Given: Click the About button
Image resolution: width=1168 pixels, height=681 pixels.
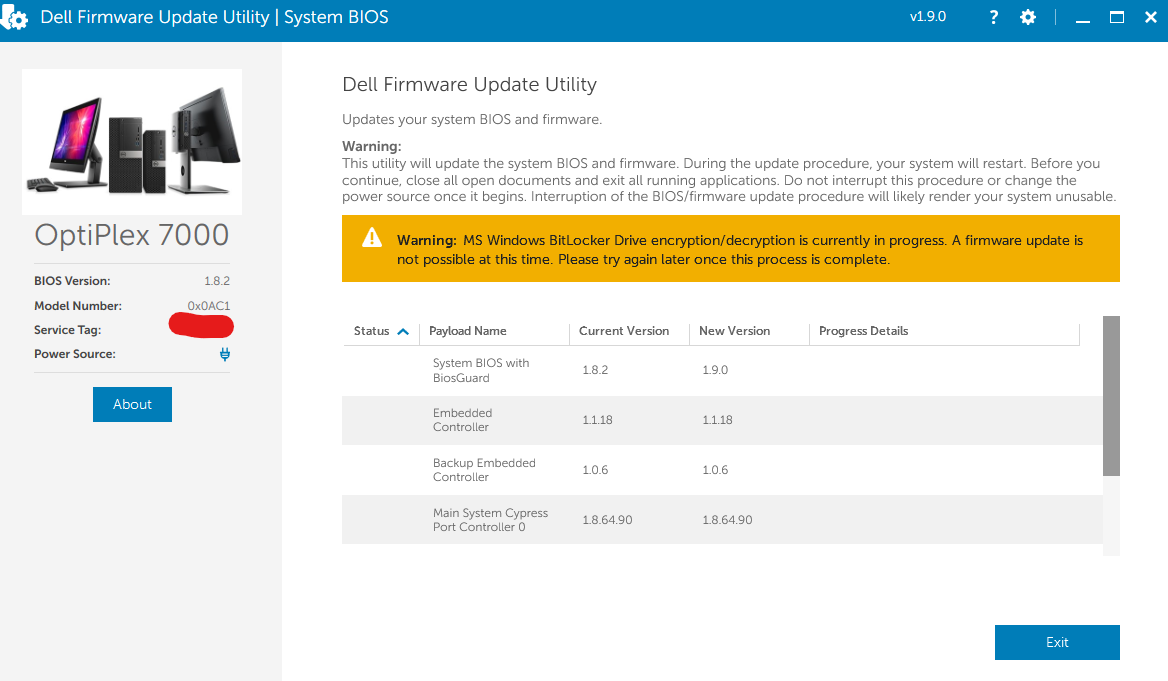Looking at the screenshot, I should (x=133, y=404).
